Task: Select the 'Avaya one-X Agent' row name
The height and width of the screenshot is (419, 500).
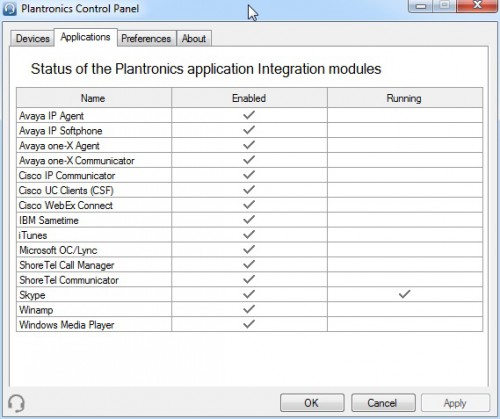Action: [x=59, y=146]
